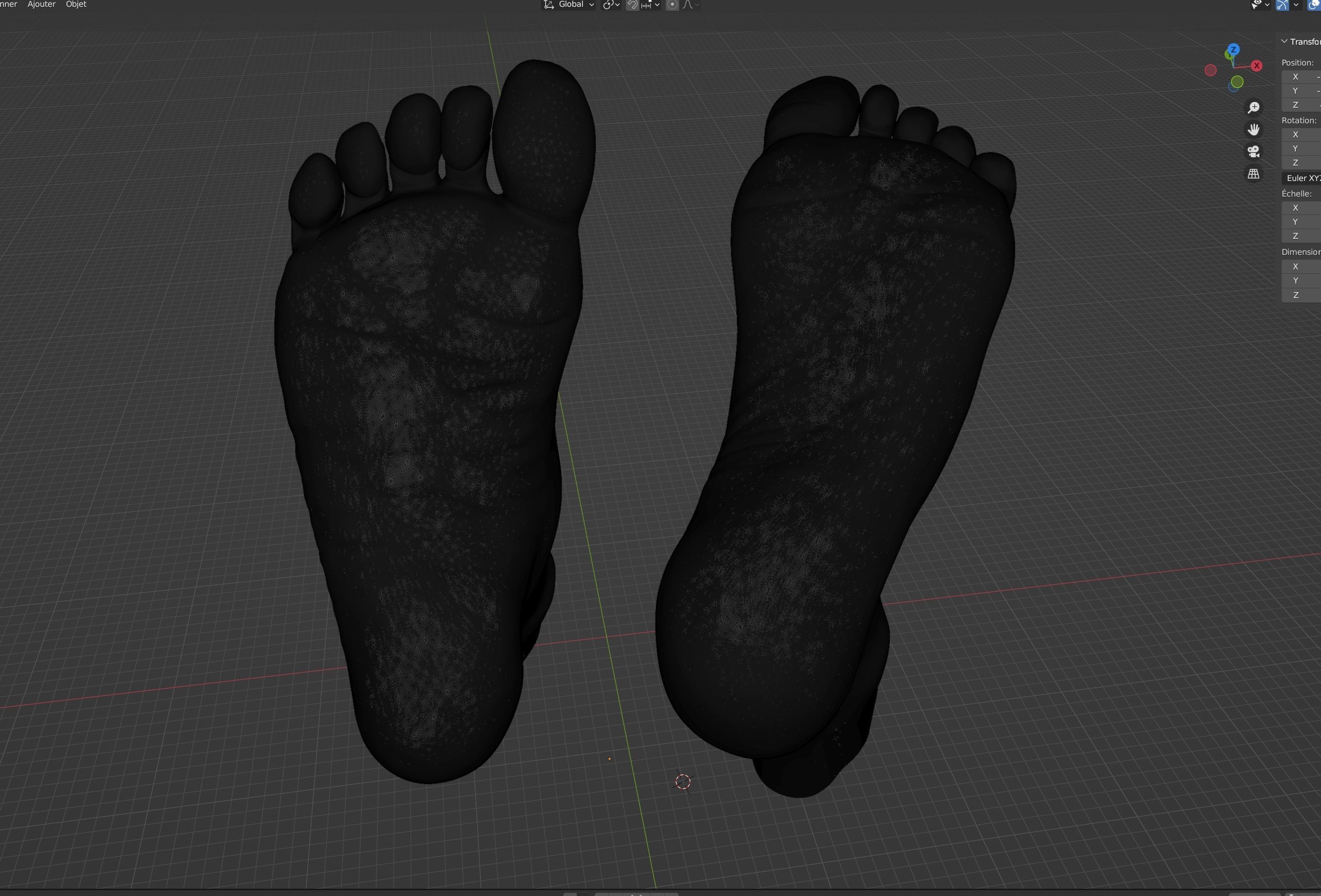Click the Échelle: label text
Image resolution: width=1321 pixels, height=896 pixels.
[x=1297, y=194]
